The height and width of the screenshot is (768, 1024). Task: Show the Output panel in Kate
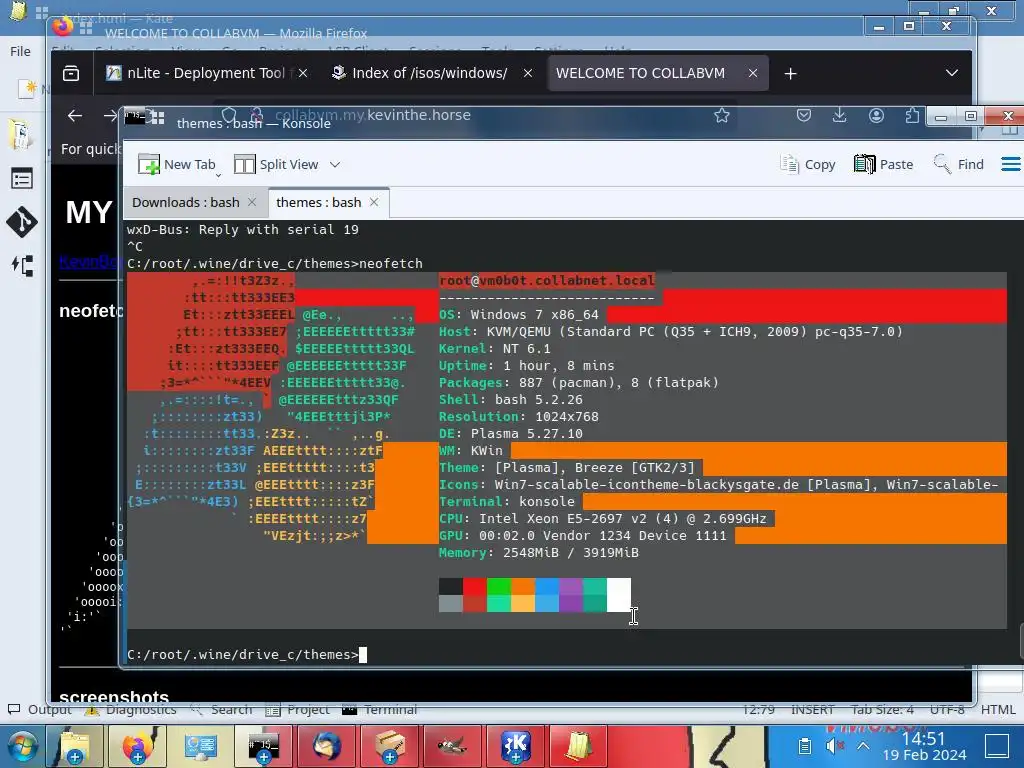(x=39, y=709)
